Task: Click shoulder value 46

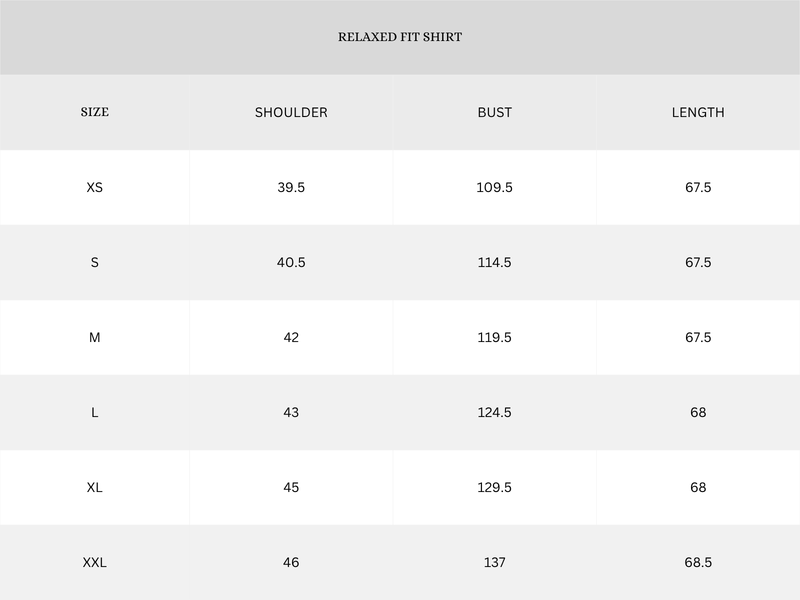Action: (x=291, y=562)
